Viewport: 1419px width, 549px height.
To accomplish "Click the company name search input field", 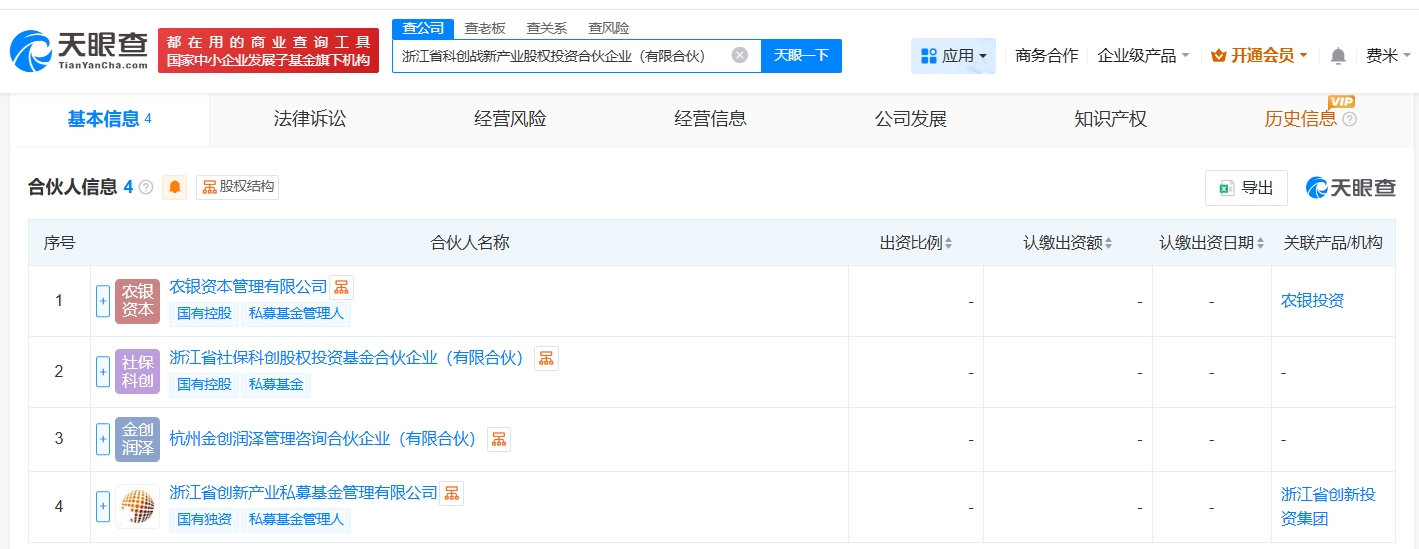I will (x=560, y=56).
